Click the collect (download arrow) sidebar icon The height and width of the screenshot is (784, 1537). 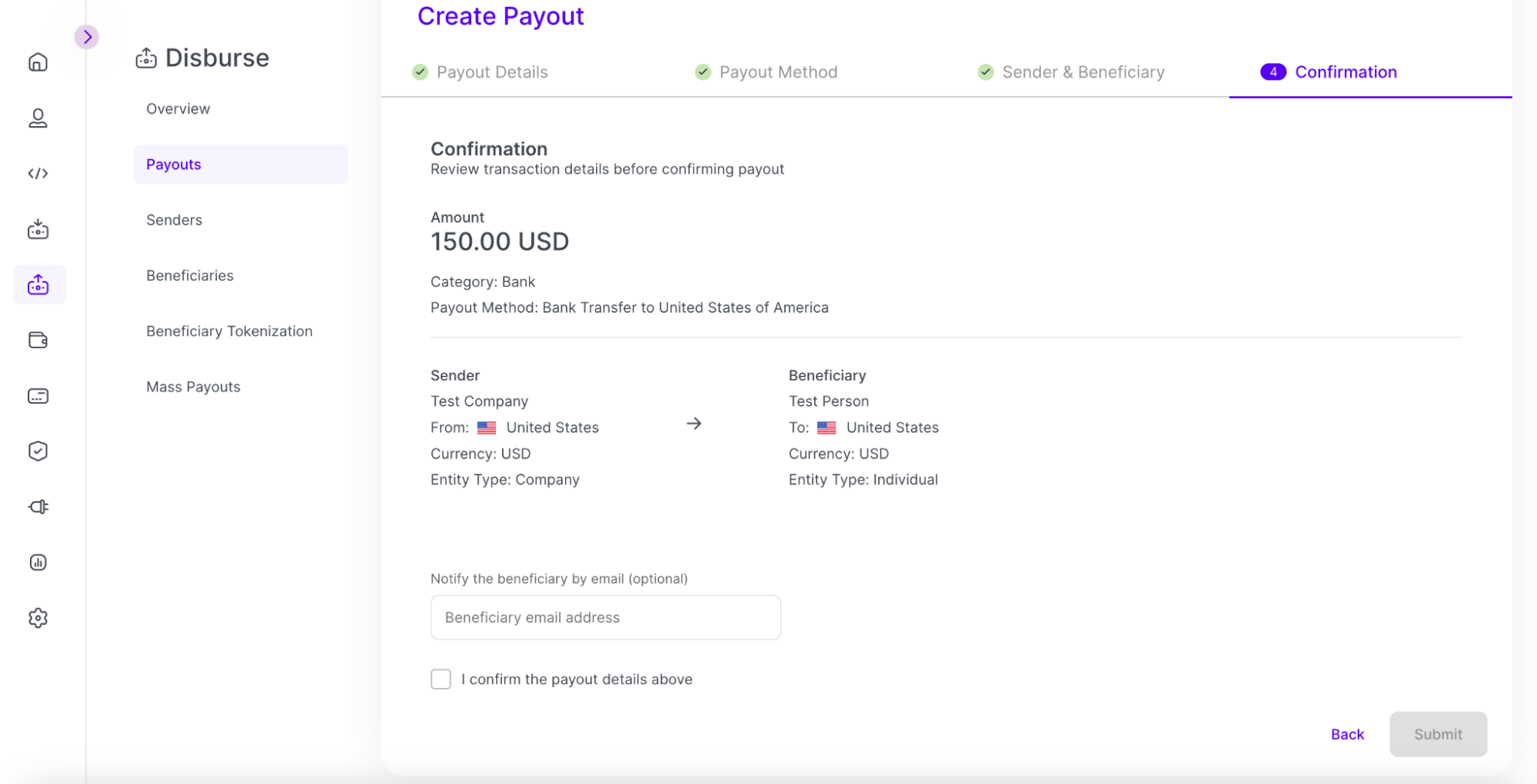click(38, 229)
